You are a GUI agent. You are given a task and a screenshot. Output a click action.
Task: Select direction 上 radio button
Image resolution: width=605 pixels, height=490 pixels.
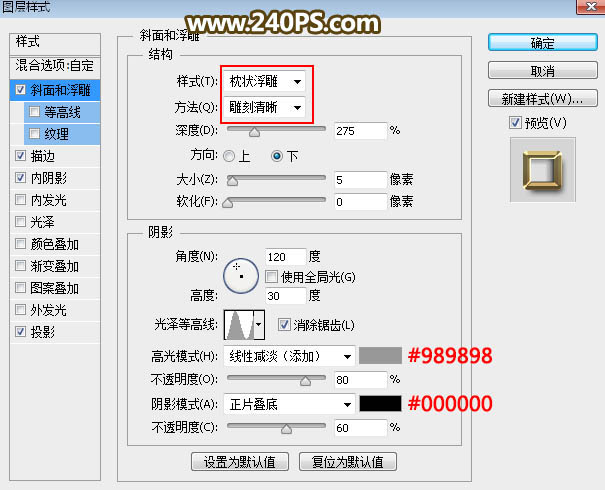pyautogui.click(x=229, y=156)
